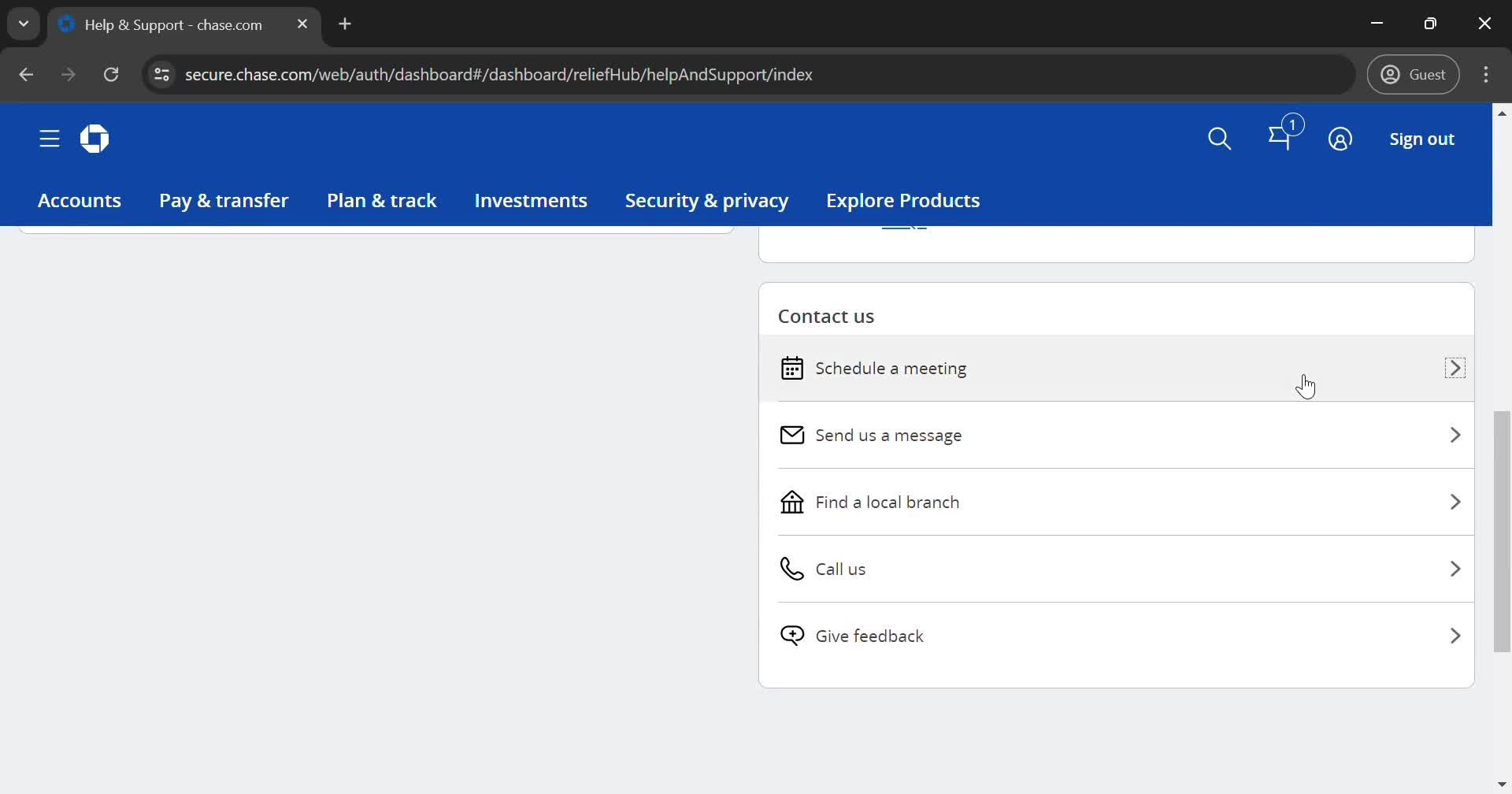
Task: Click the Give feedback speech bubble icon
Action: [x=791, y=636]
